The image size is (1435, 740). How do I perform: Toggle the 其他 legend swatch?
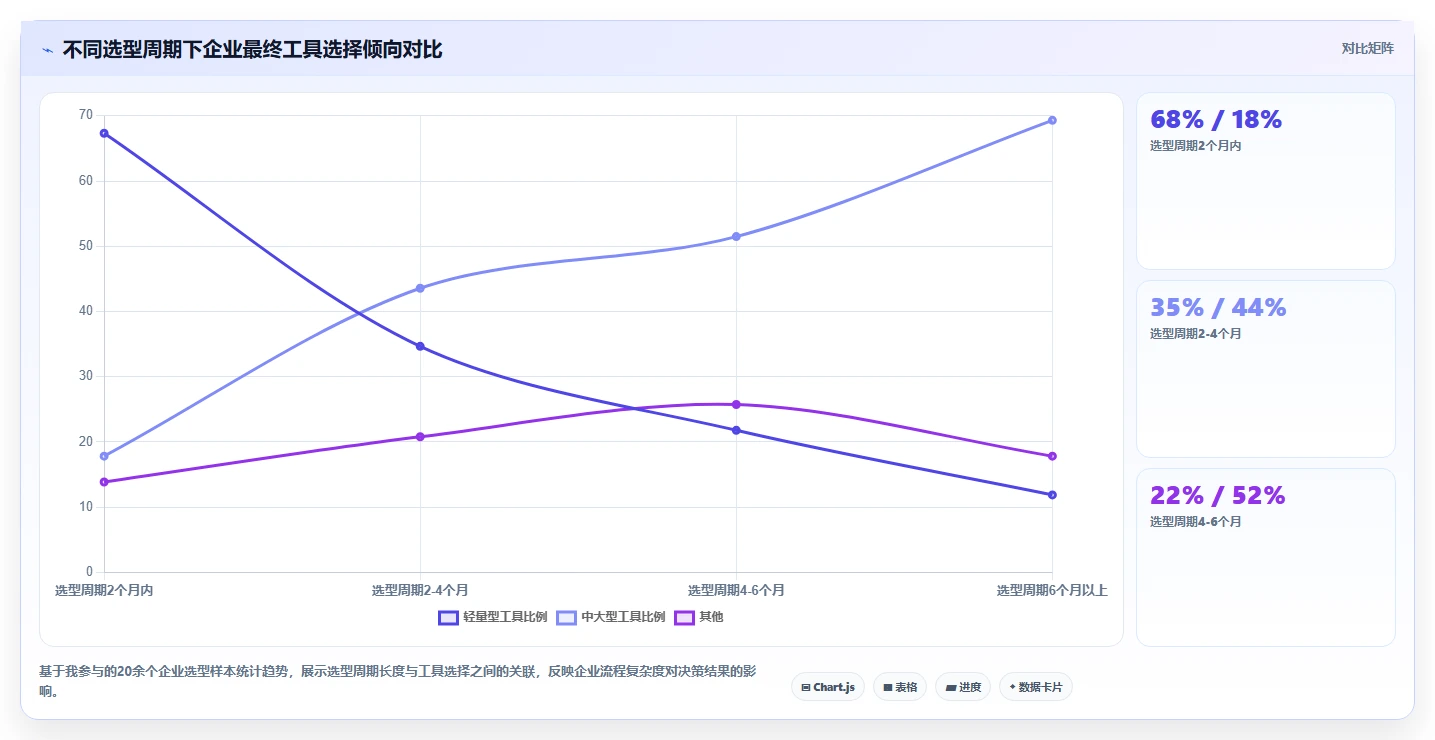click(x=684, y=617)
